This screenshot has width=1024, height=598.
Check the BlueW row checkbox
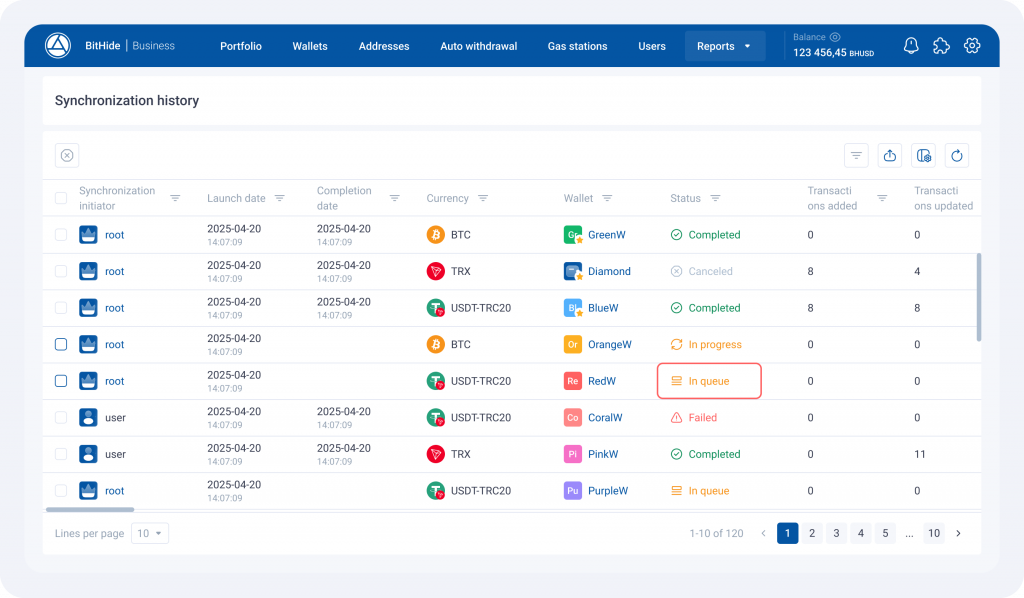(x=61, y=307)
